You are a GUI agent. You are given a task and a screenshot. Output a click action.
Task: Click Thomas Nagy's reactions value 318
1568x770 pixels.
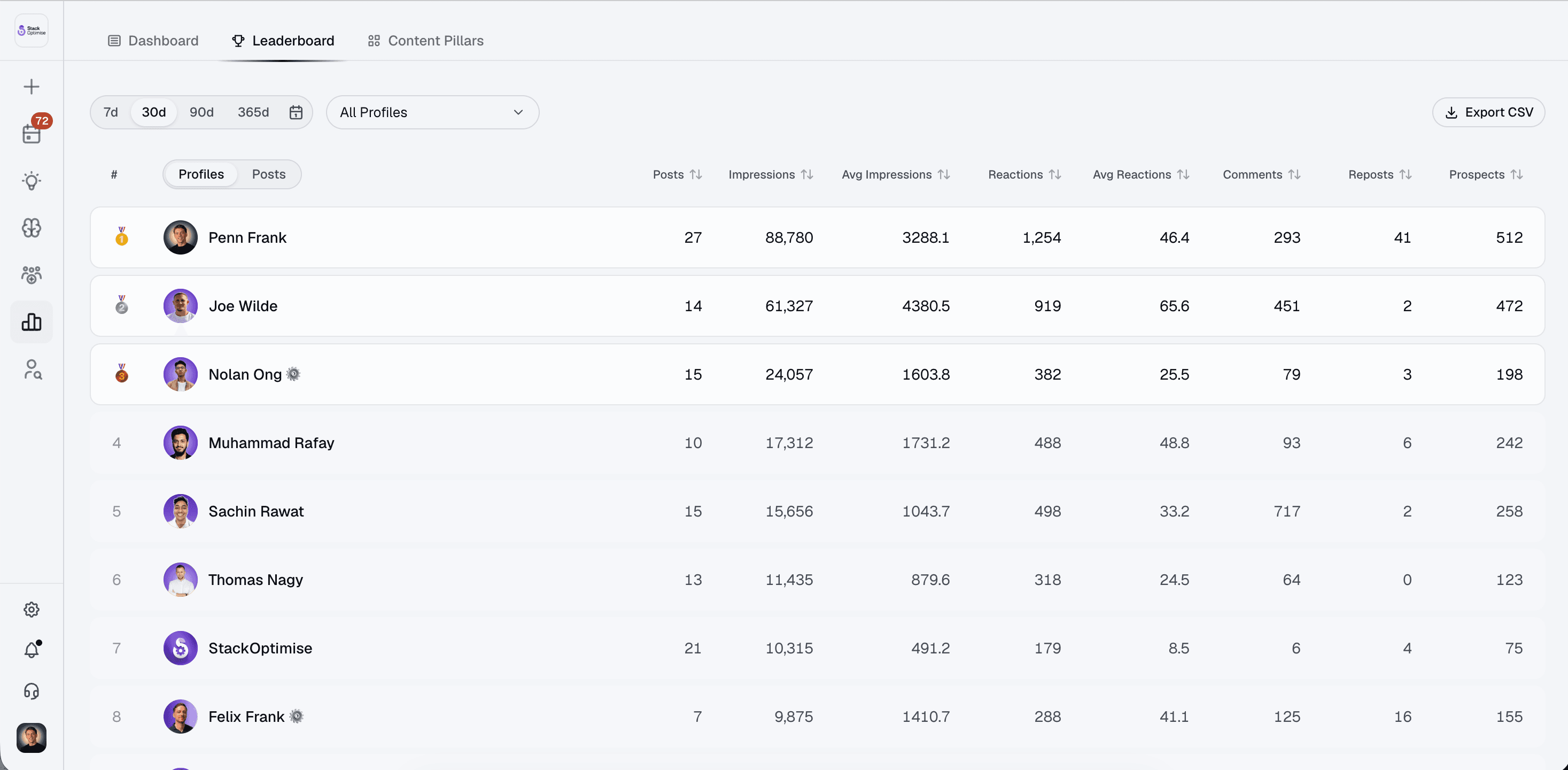pos(1047,579)
